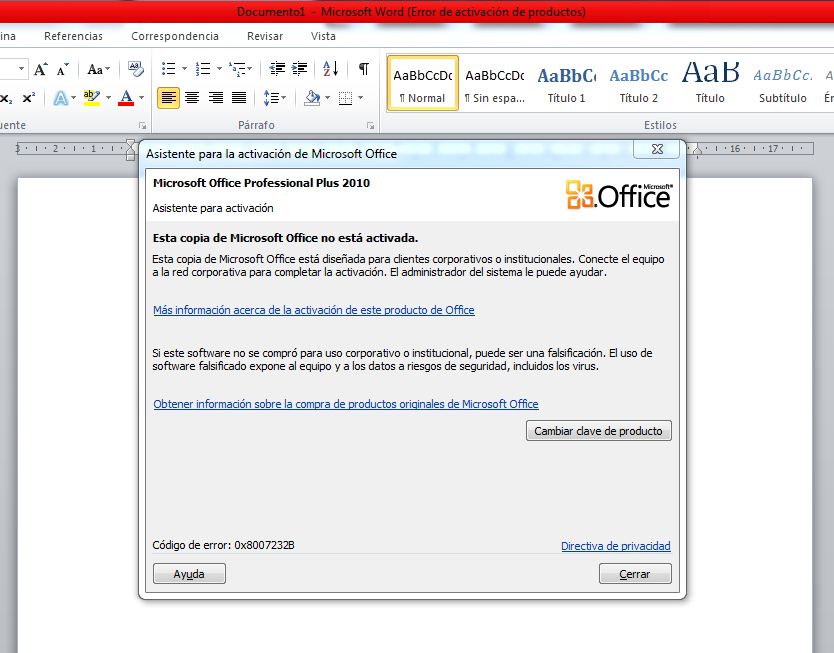The height and width of the screenshot is (653, 834).
Task: Click the Ayuda button
Action: (189, 574)
